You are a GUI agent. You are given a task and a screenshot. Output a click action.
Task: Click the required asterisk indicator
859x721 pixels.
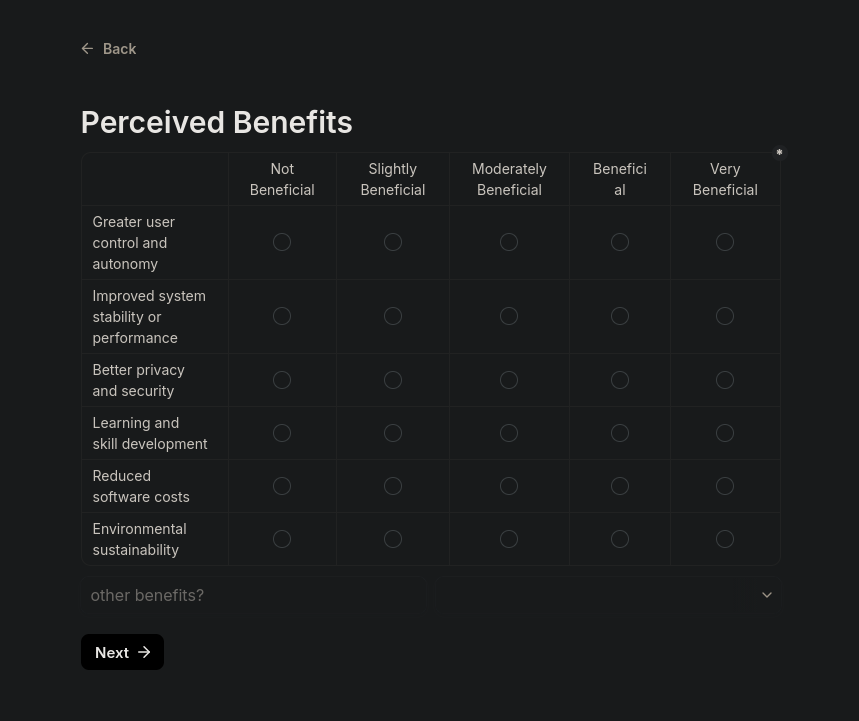[779, 153]
